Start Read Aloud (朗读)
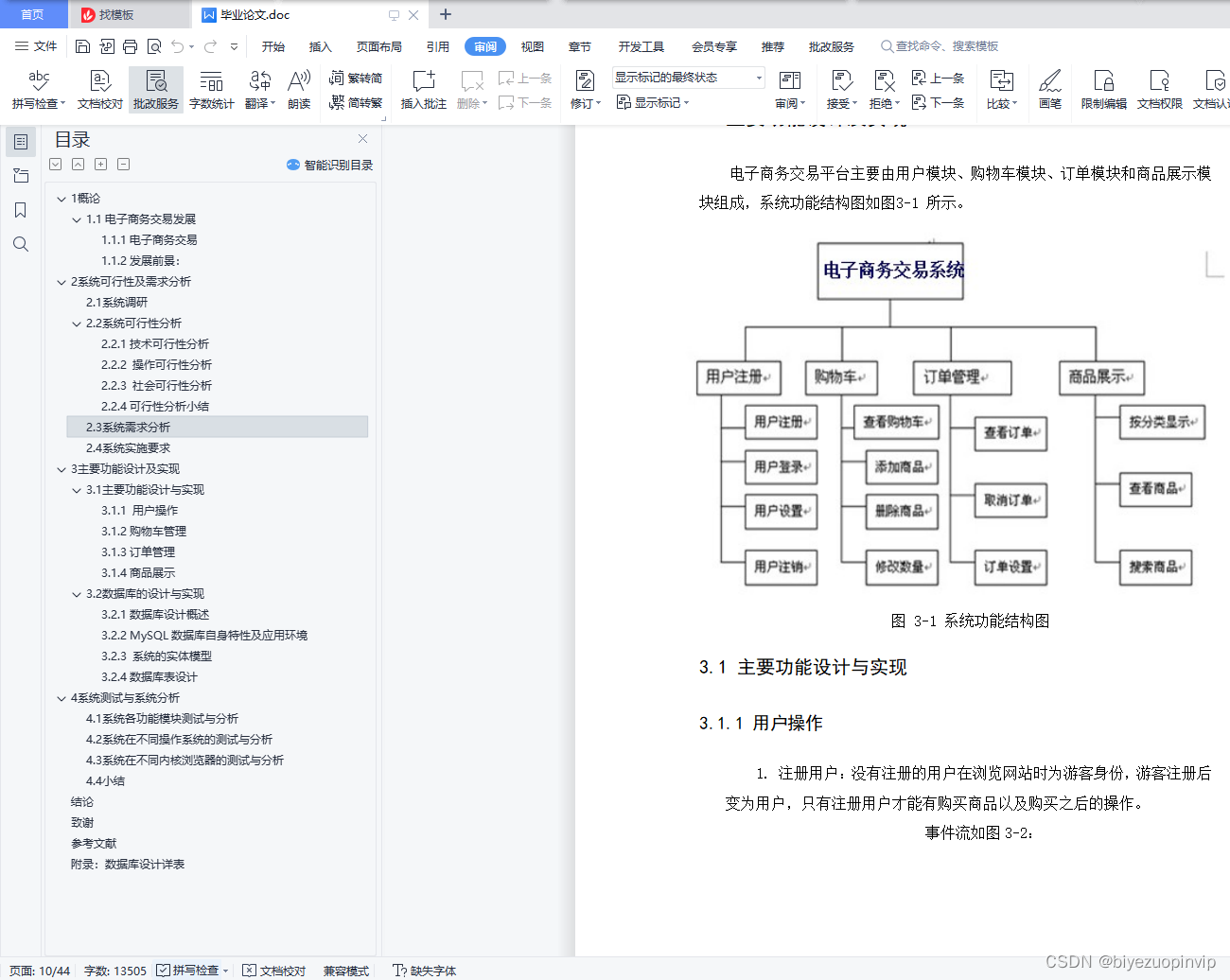1230x980 pixels. click(x=299, y=90)
